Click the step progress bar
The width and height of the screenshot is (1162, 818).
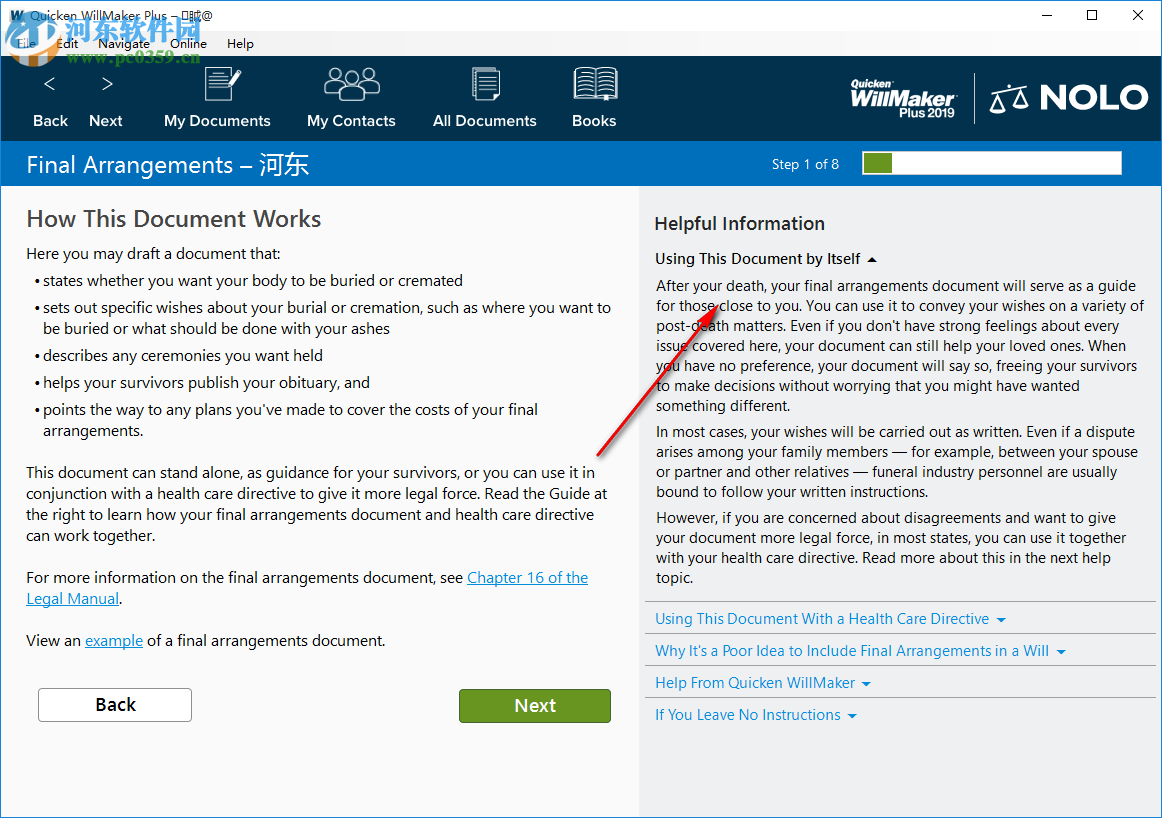coord(992,164)
